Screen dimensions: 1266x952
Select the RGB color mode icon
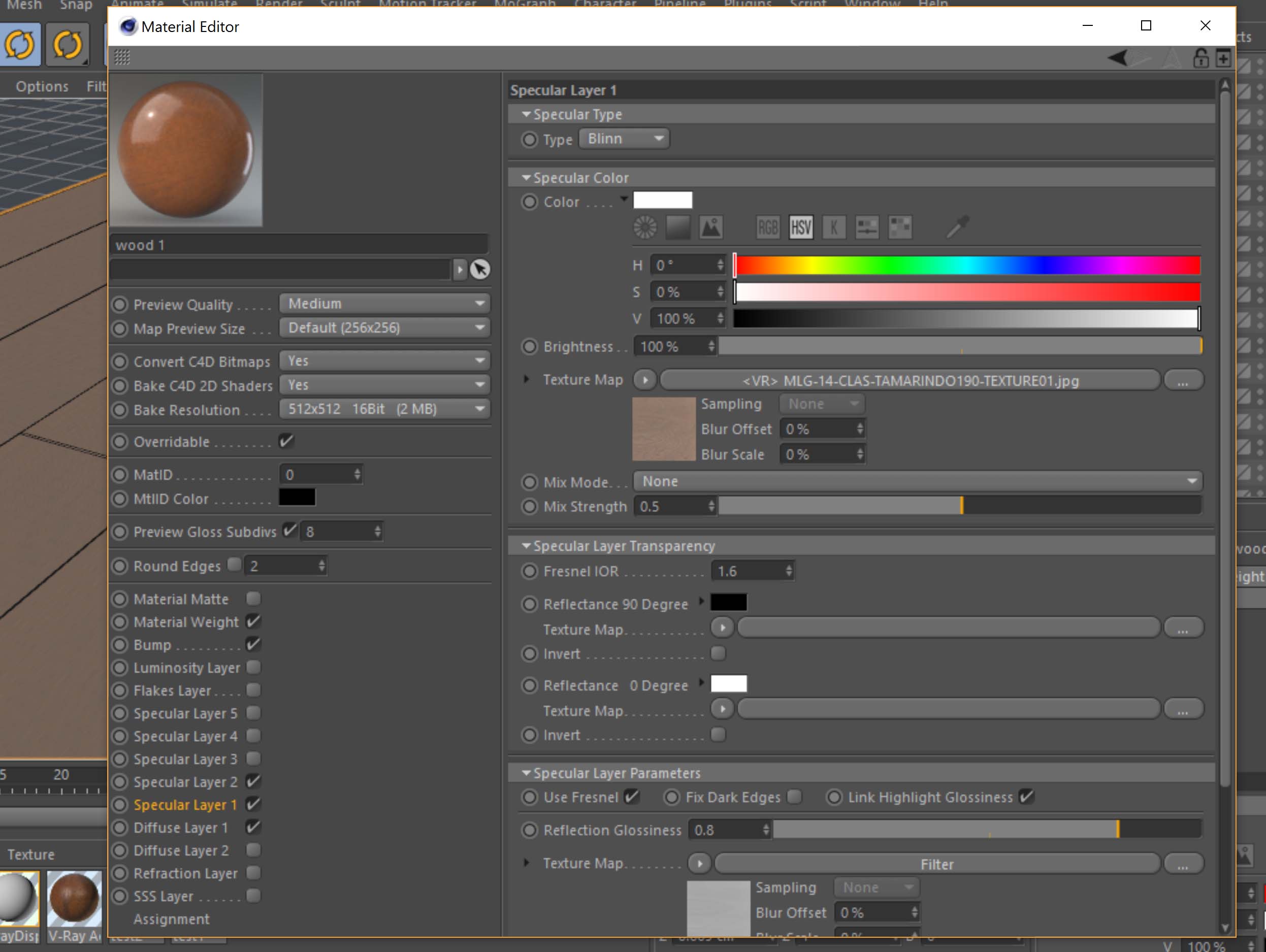coord(767,227)
